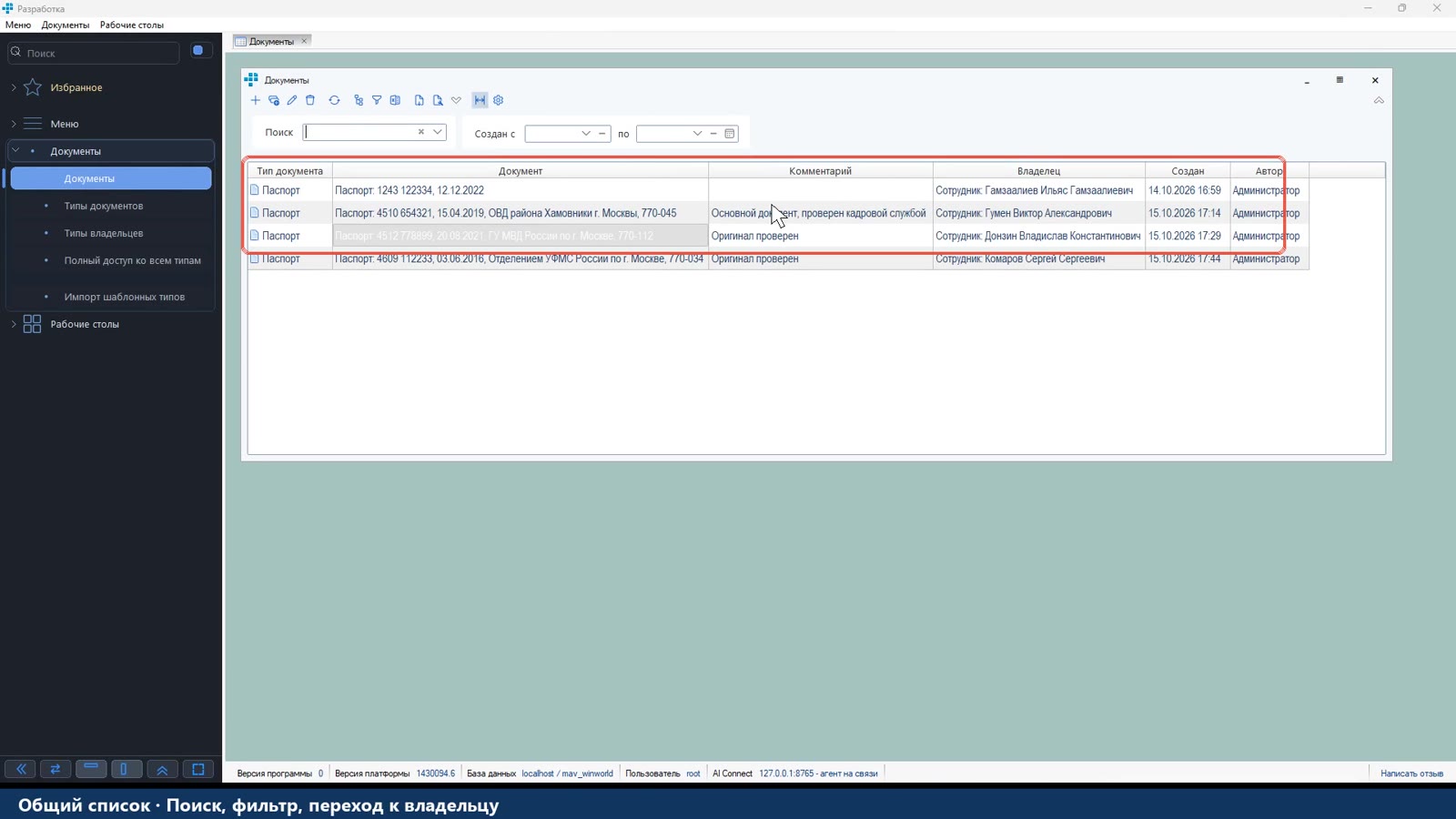
Task: Clear the Поиск field with the x
Action: 421,132
